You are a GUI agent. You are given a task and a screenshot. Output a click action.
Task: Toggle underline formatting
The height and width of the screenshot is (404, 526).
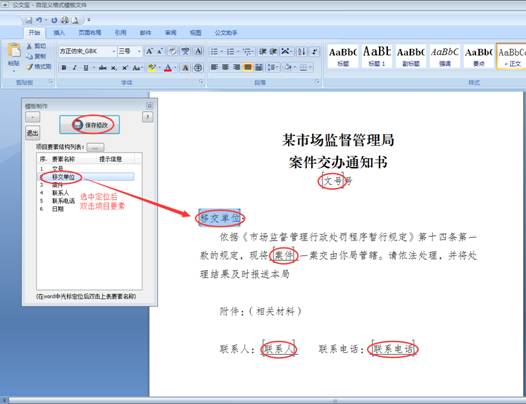point(86,68)
